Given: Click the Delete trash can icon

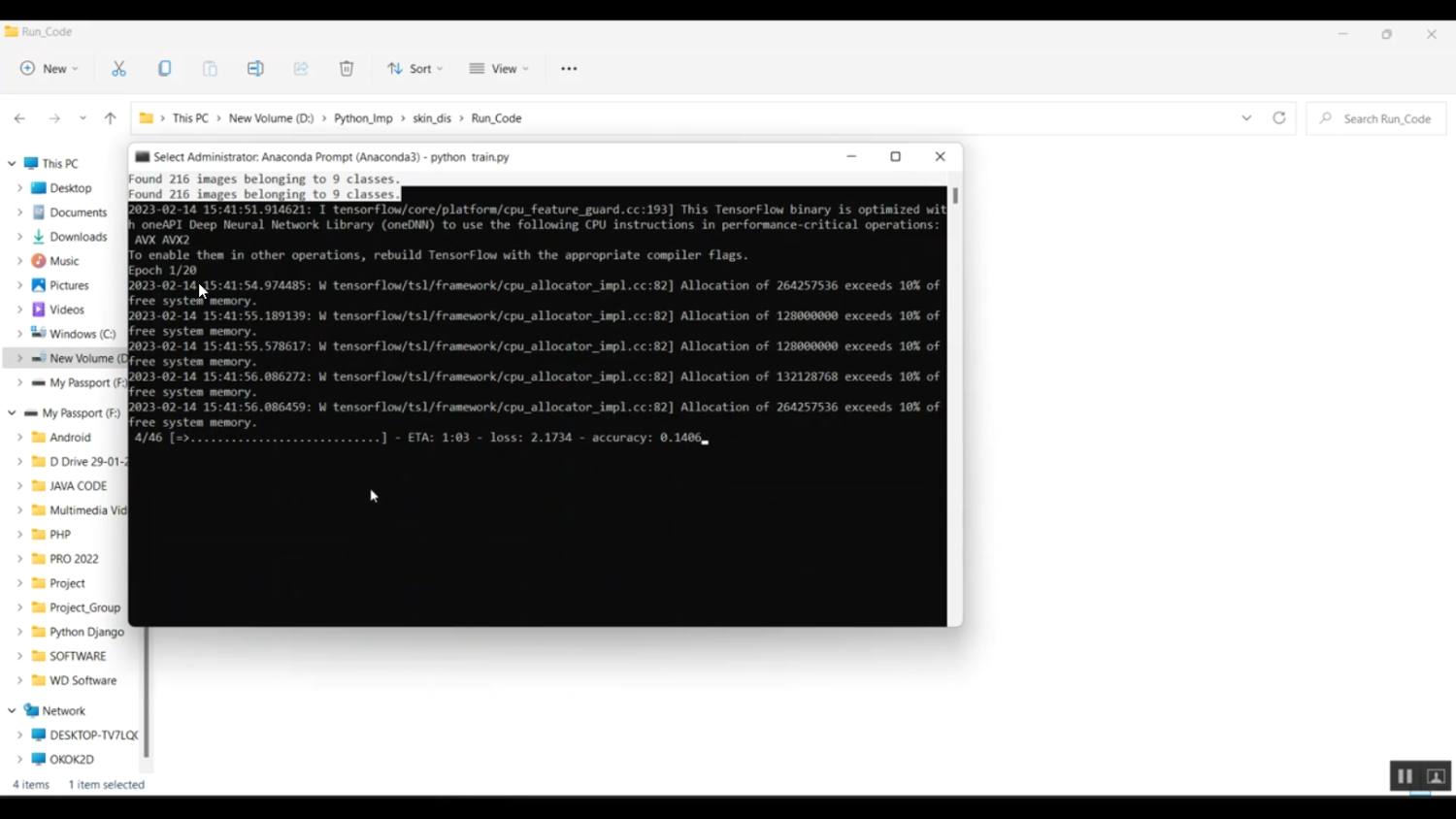Looking at the screenshot, I should pos(347,69).
